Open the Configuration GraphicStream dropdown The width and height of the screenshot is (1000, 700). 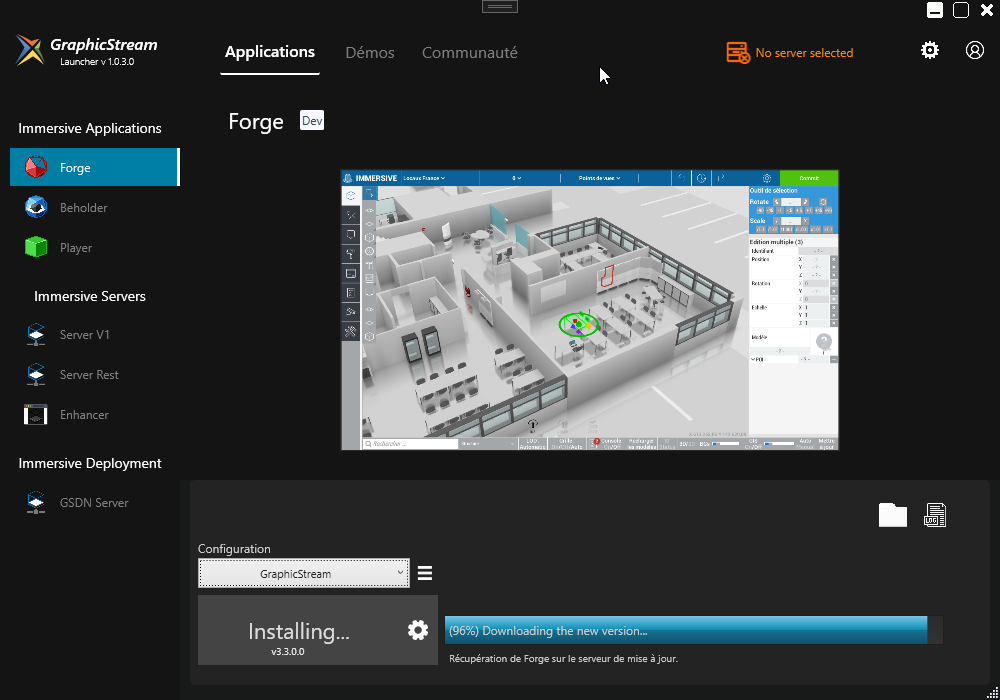pos(304,573)
